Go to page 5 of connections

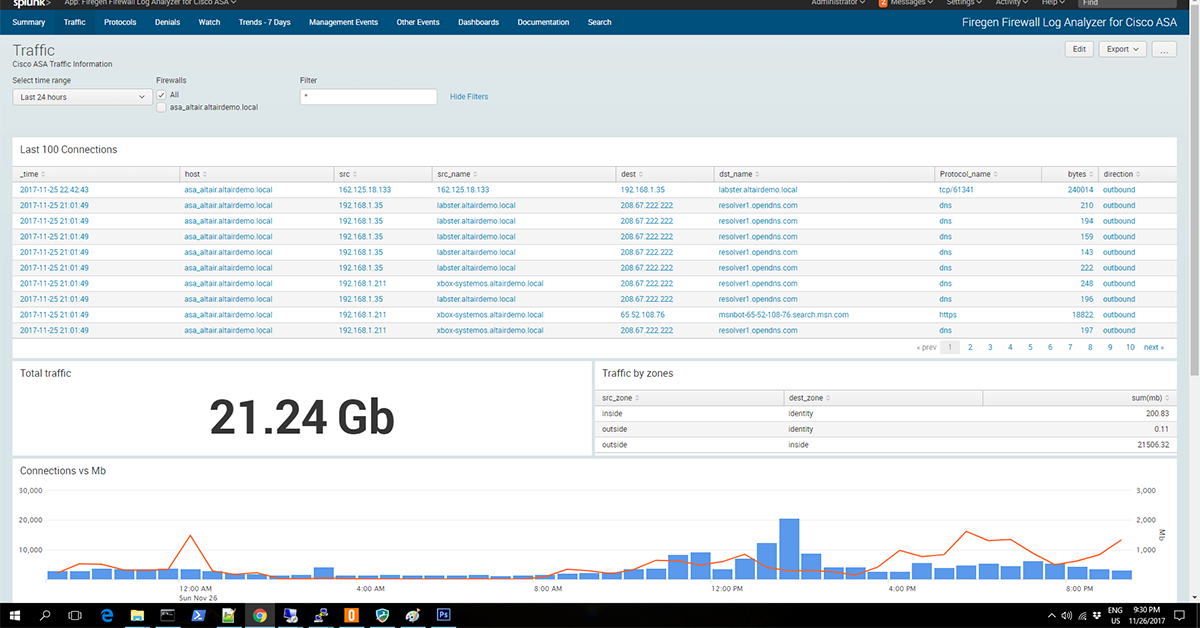[1030, 347]
